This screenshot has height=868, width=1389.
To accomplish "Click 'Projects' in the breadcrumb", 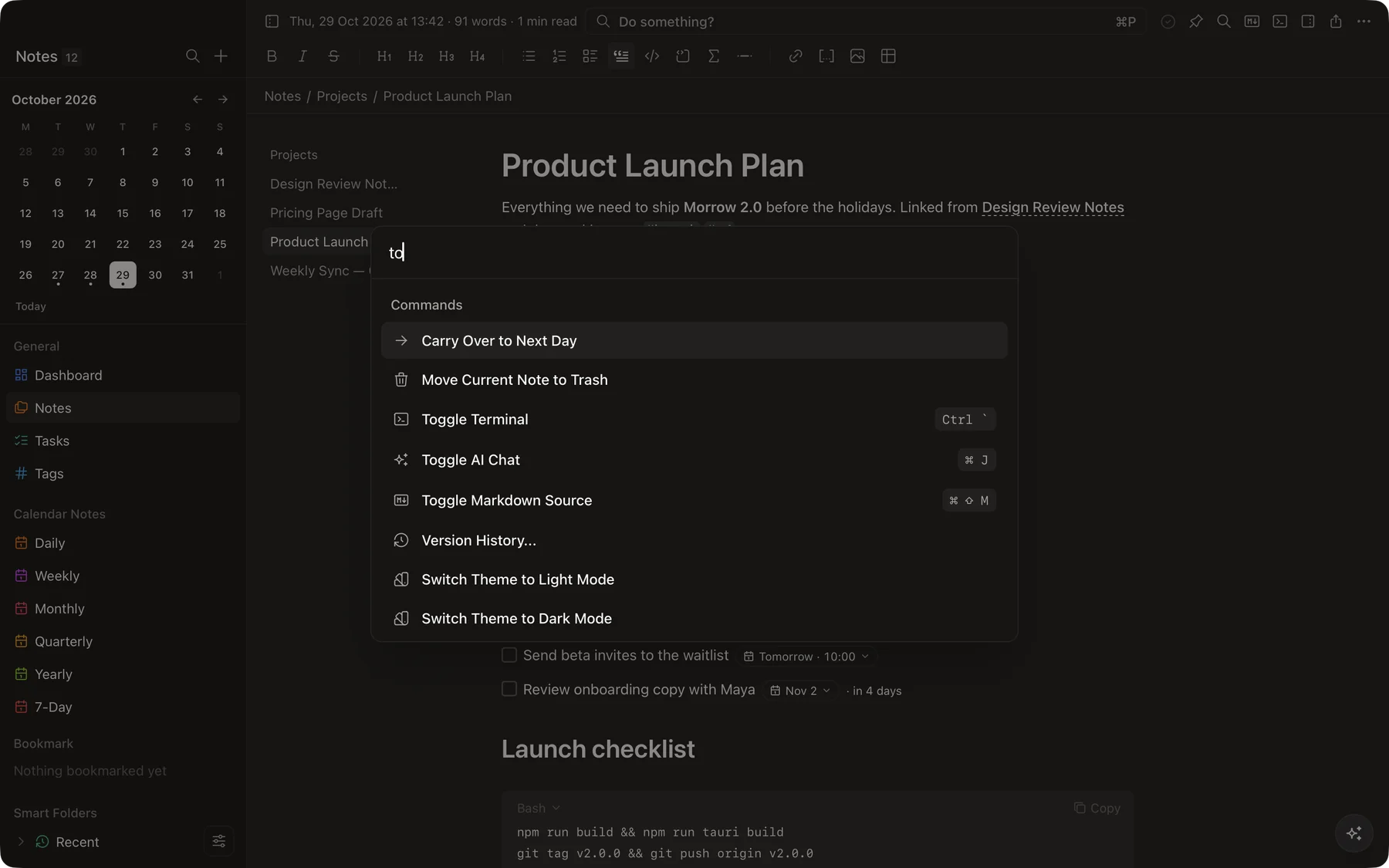I will point(342,96).
